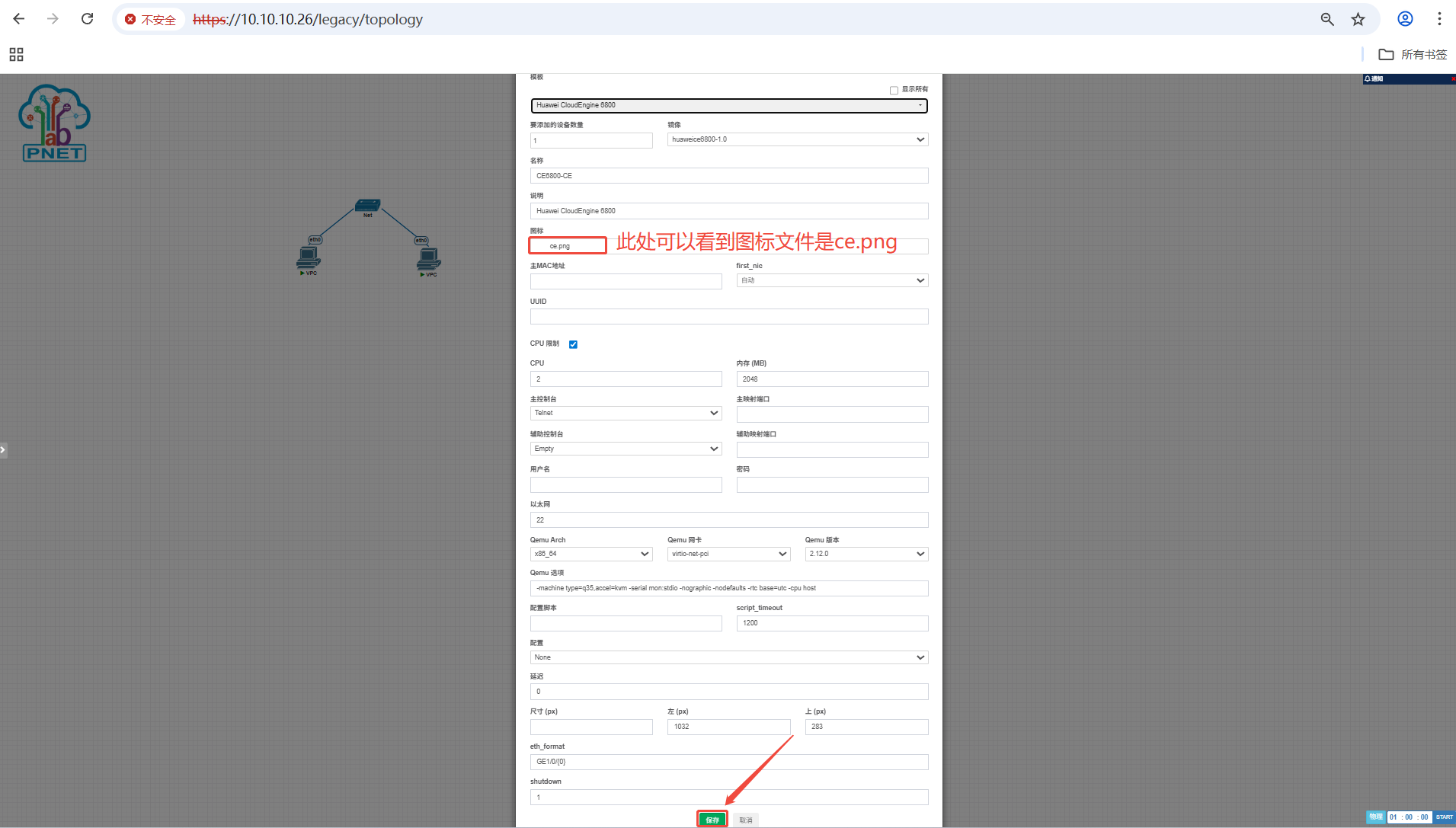This screenshot has width=1456, height=828.
Task: Click the 上 (px) field
Action: pos(866,727)
